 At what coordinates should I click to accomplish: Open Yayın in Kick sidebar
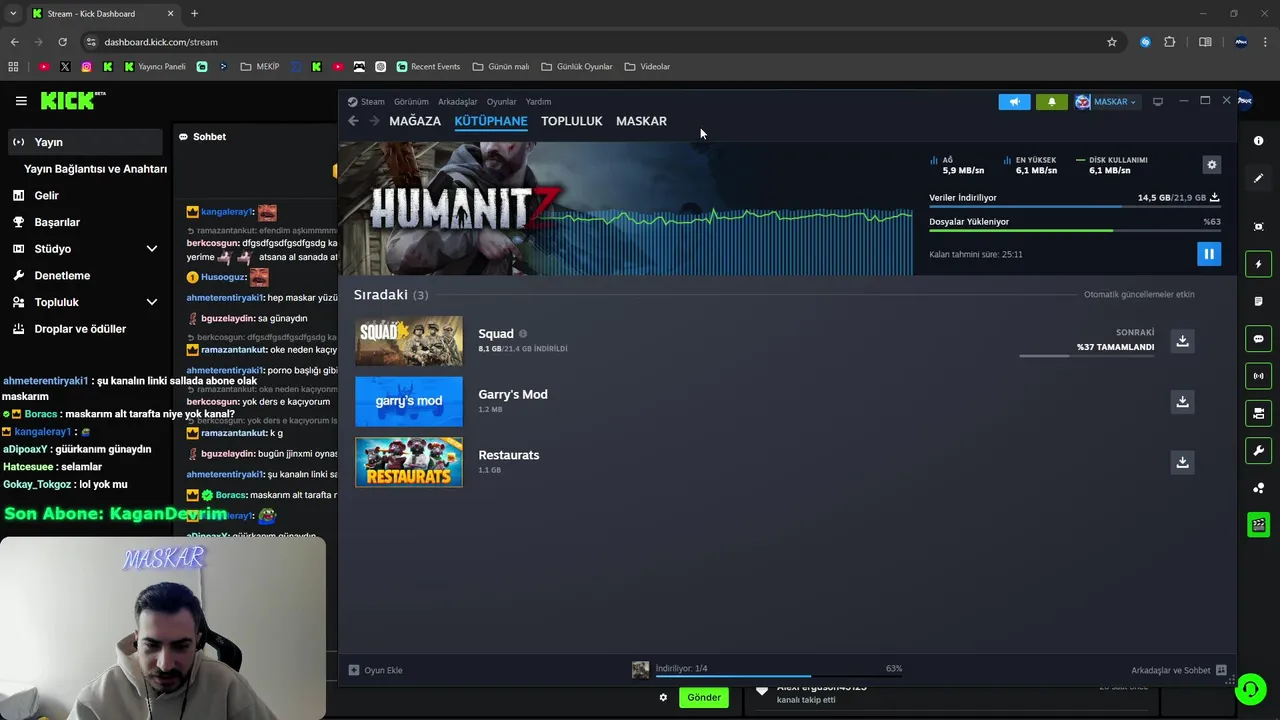coord(85,142)
